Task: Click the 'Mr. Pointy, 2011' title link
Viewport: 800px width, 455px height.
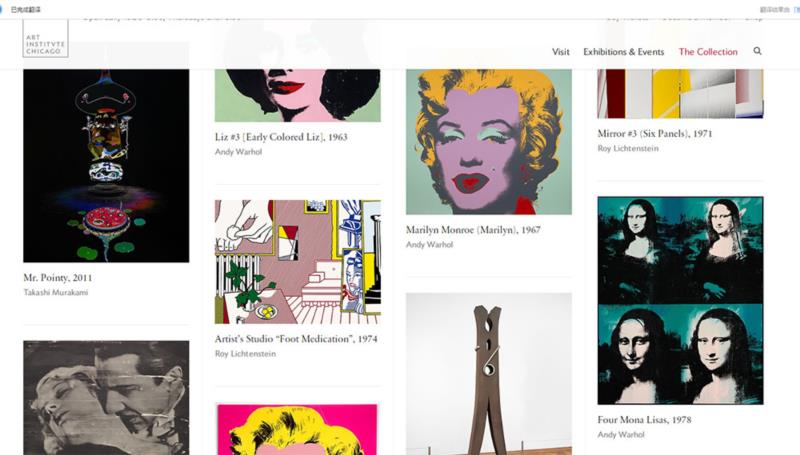Action: [58, 278]
